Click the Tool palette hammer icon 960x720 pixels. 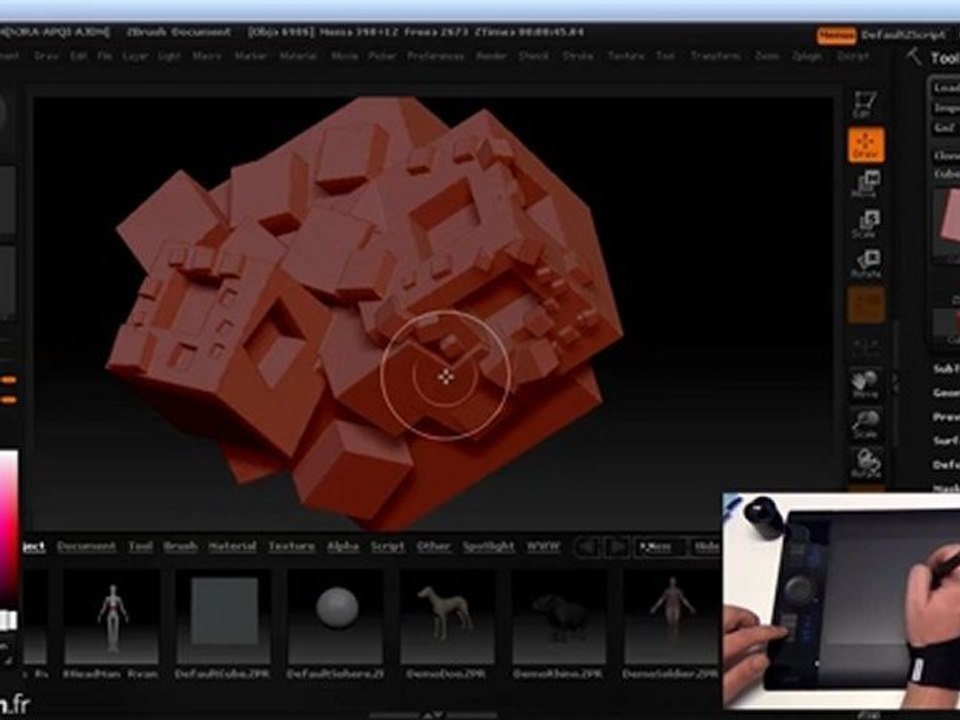click(913, 56)
